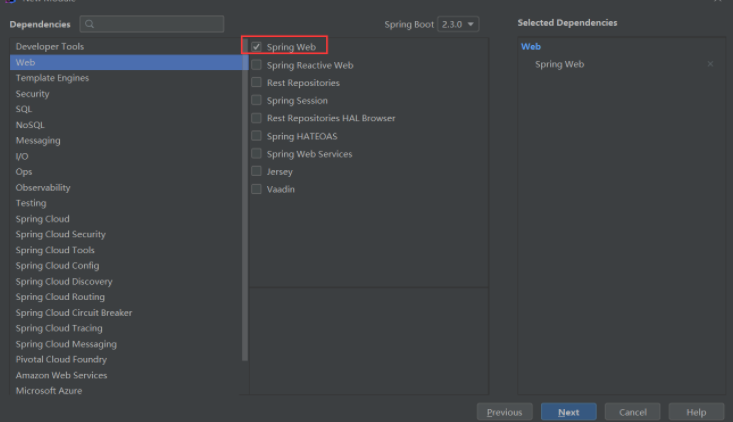Tick the Spring Web Services checkbox
The image size is (733, 422).
(256, 154)
